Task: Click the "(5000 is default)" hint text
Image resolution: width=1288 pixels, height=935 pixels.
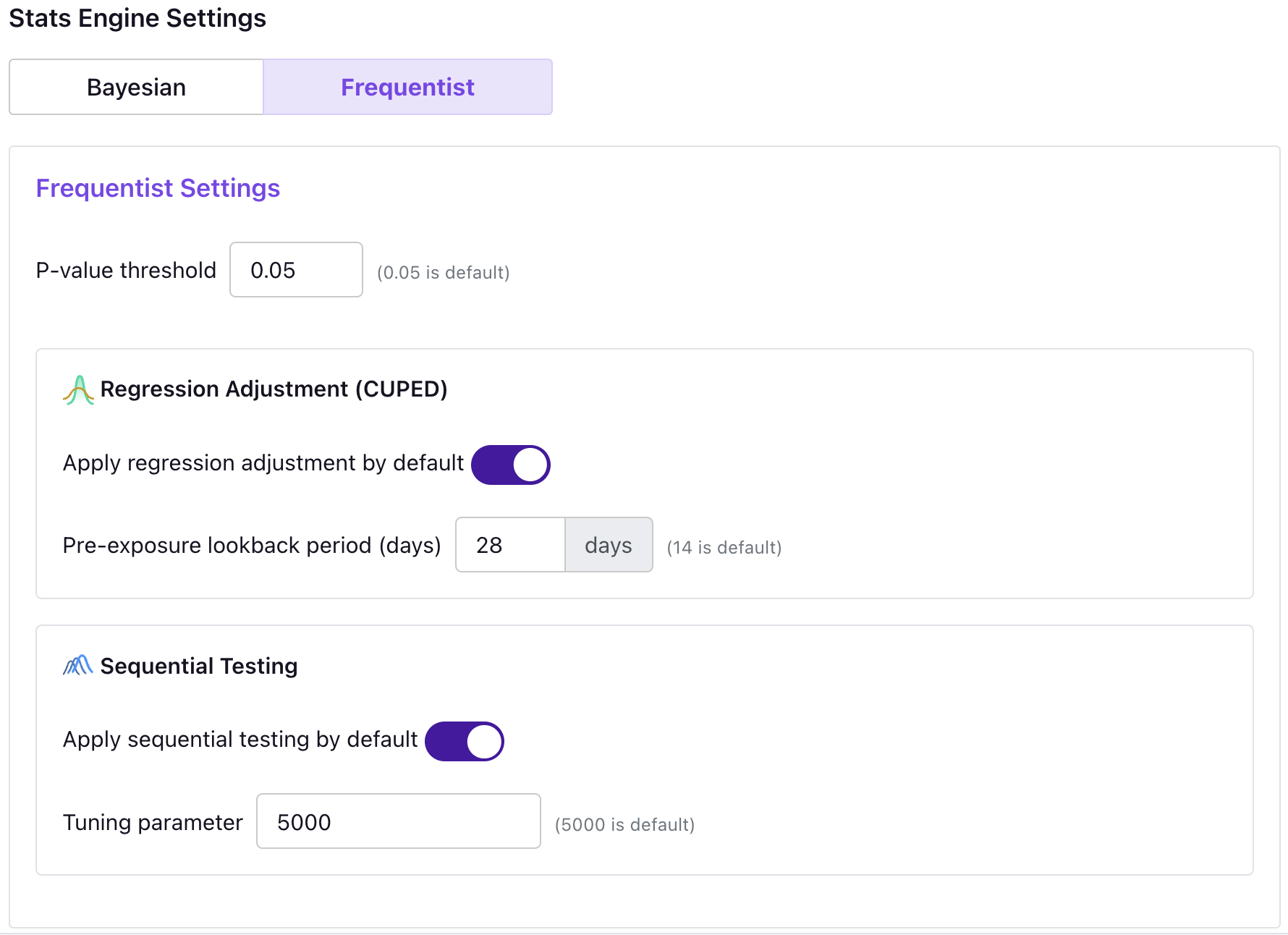Action: [x=625, y=825]
